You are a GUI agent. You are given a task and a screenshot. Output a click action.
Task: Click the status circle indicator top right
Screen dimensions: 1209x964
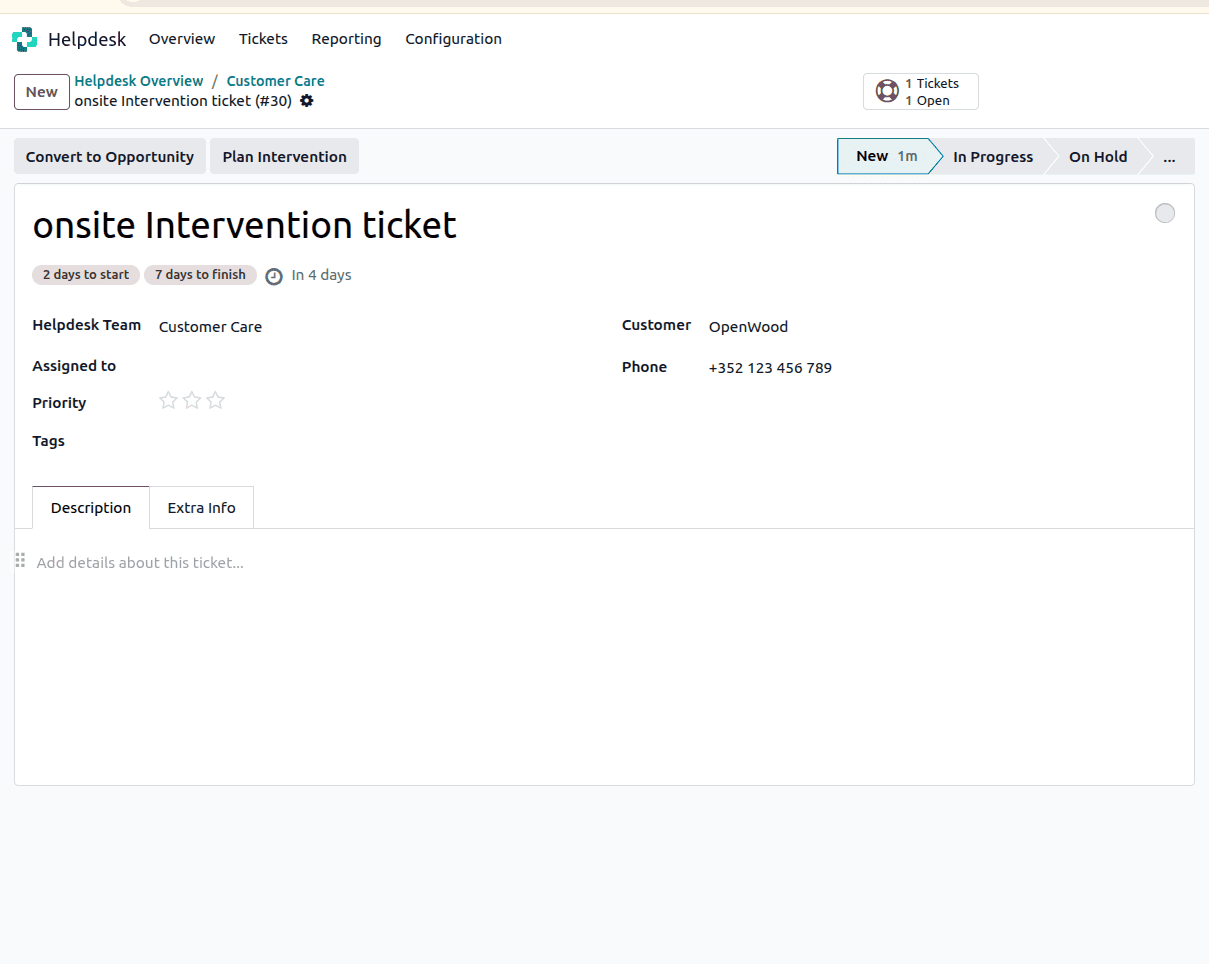pos(1164,213)
